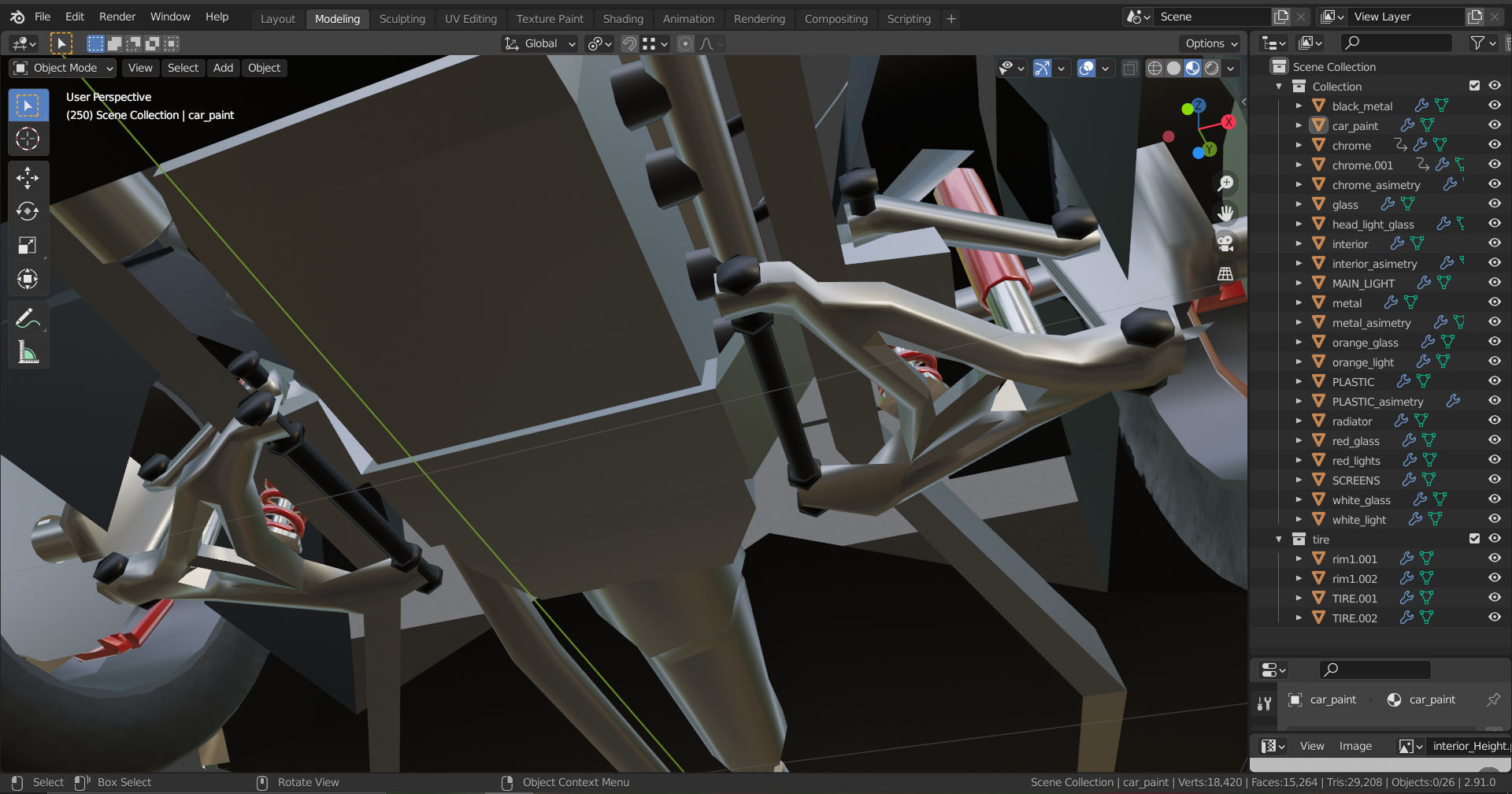Screen dimensions: 1512x794
Task: Click the outliner search field
Action: [x=1395, y=43]
